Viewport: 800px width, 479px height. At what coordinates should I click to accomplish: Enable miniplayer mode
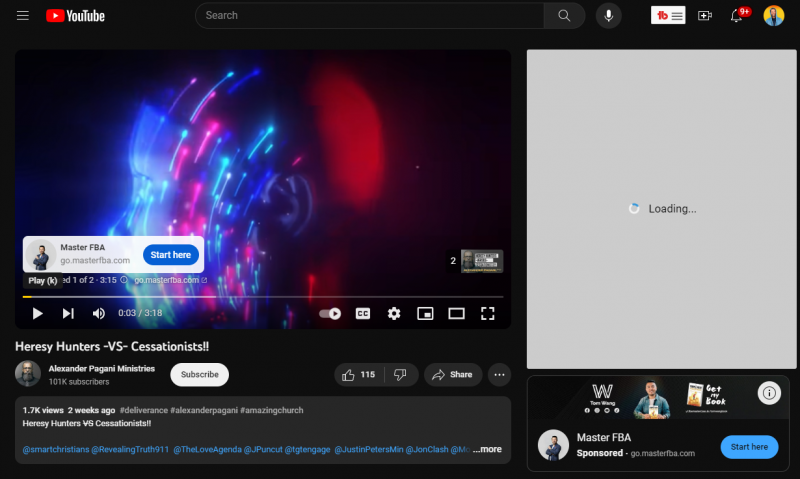pos(425,313)
